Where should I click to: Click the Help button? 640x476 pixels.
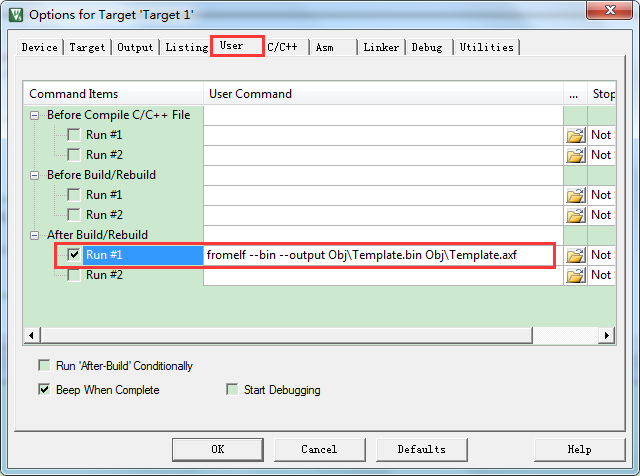tap(579, 449)
